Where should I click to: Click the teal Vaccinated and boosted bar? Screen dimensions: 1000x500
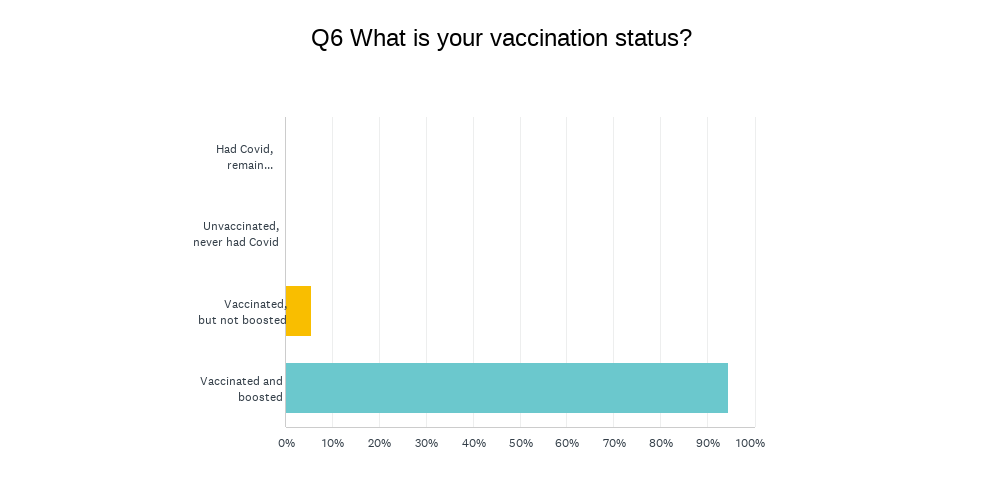point(506,388)
